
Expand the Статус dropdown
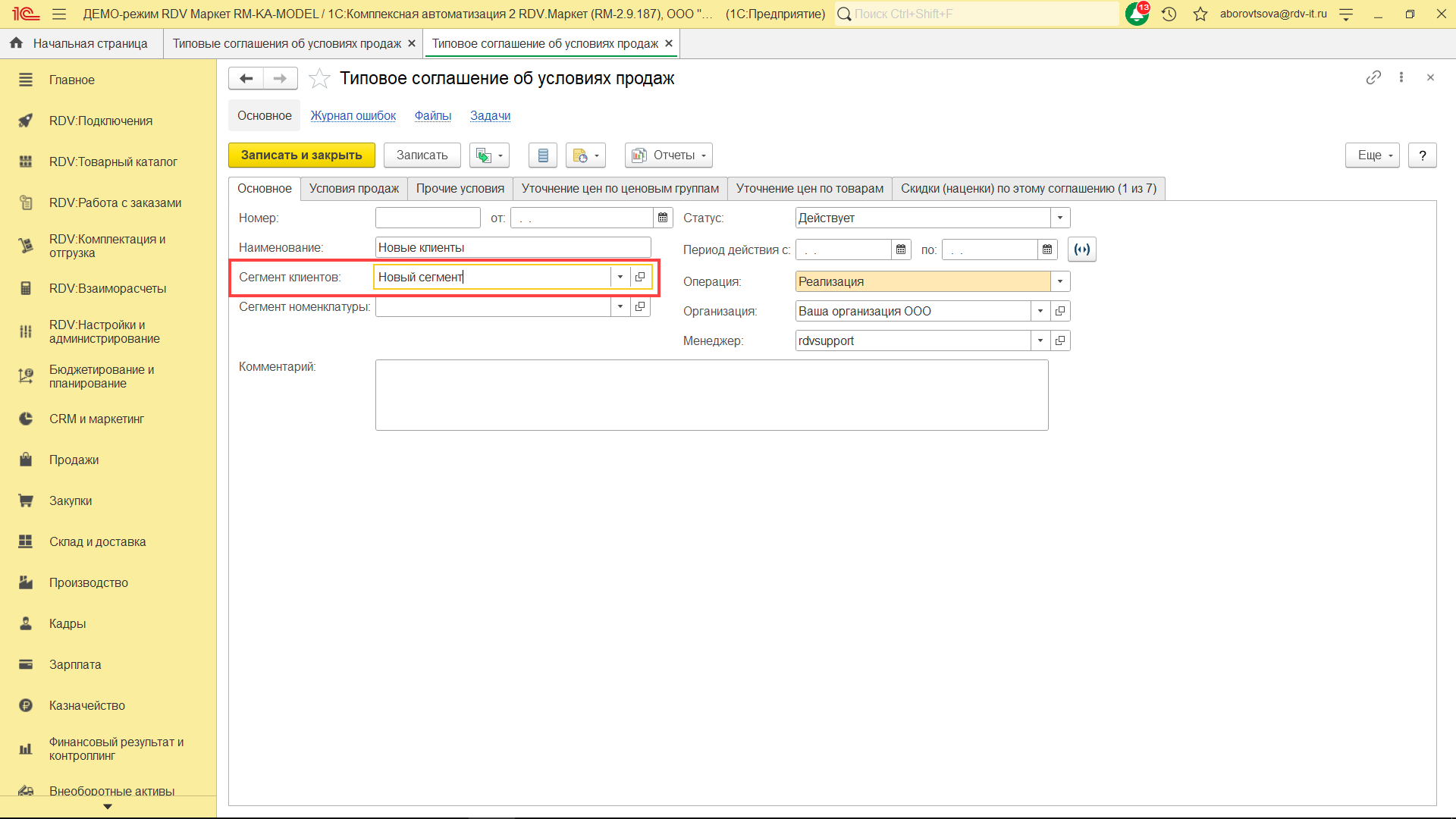pyautogui.click(x=1060, y=218)
